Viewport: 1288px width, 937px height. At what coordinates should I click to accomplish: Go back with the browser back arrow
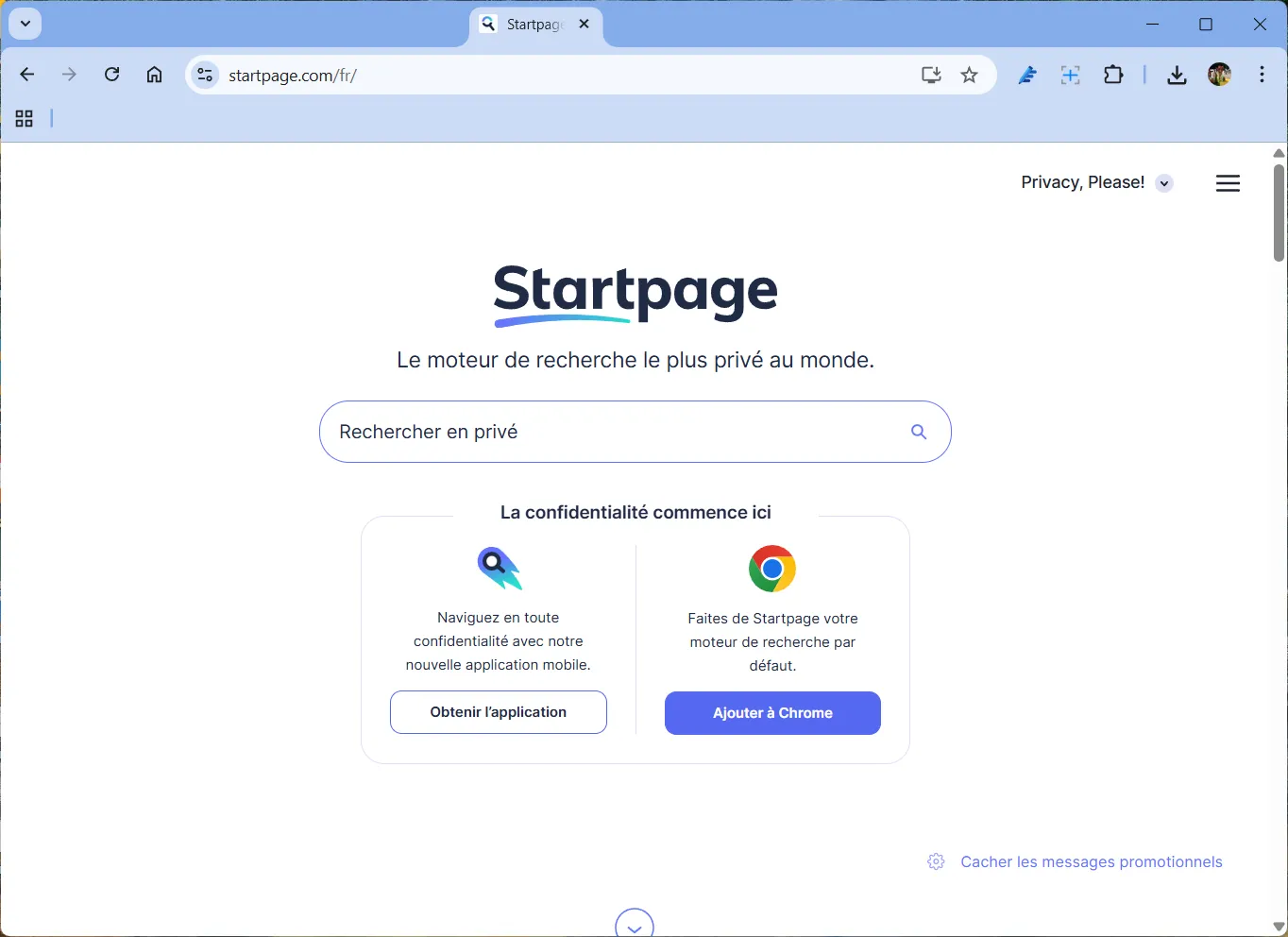(27, 75)
